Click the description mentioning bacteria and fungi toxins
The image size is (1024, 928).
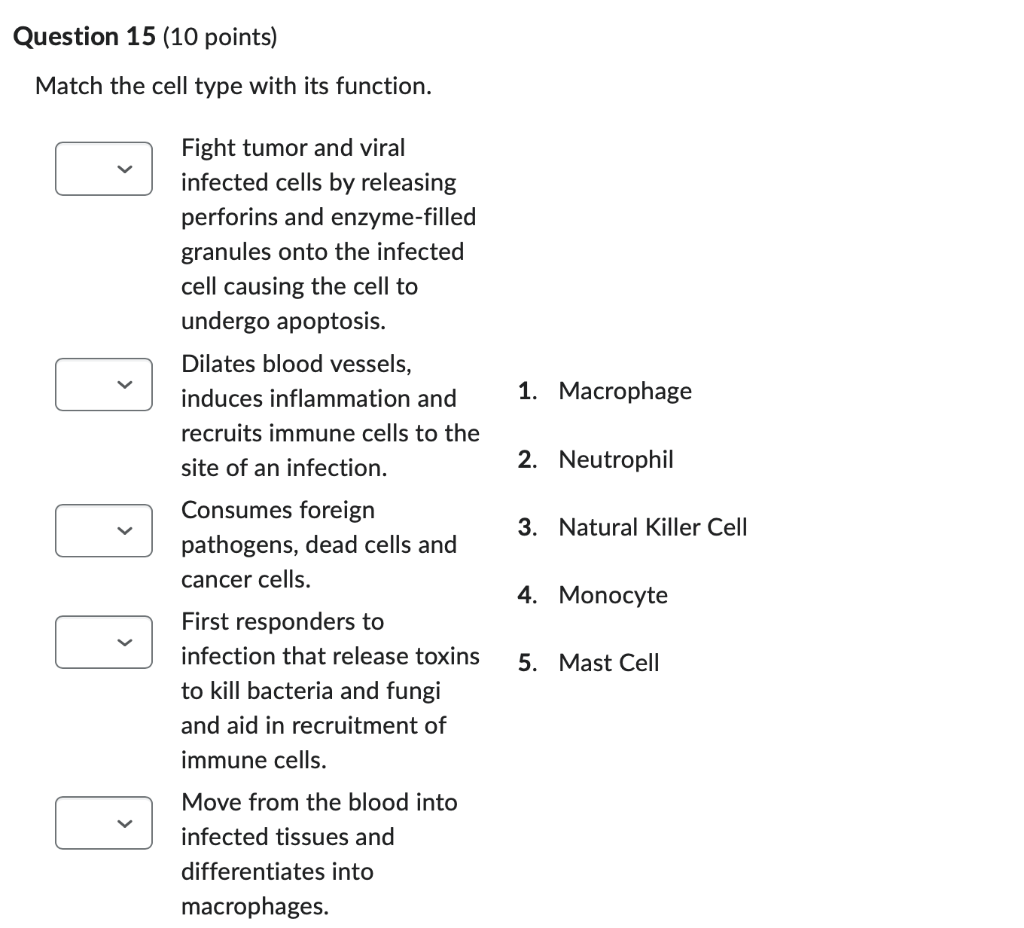click(x=330, y=690)
